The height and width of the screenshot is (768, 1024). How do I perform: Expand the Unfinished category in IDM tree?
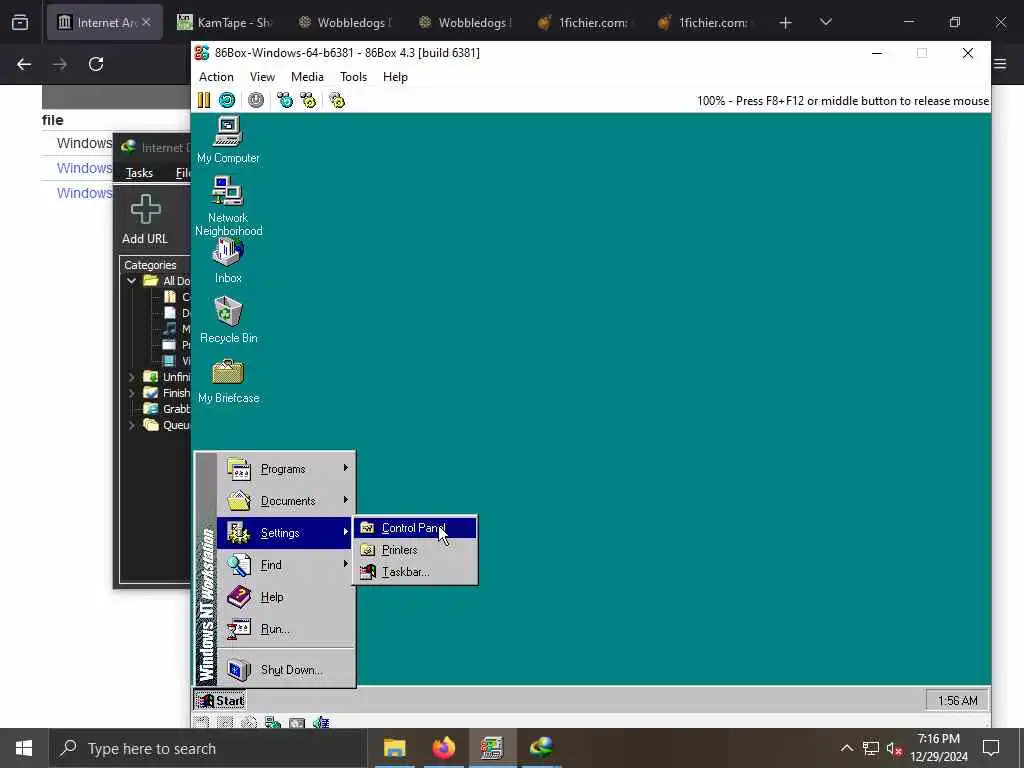(131, 377)
